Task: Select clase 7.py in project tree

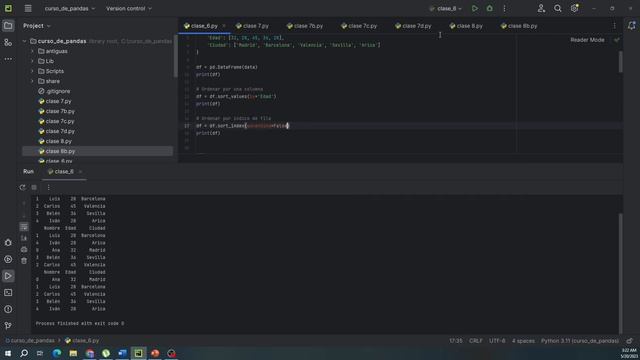Action: tap(58, 101)
